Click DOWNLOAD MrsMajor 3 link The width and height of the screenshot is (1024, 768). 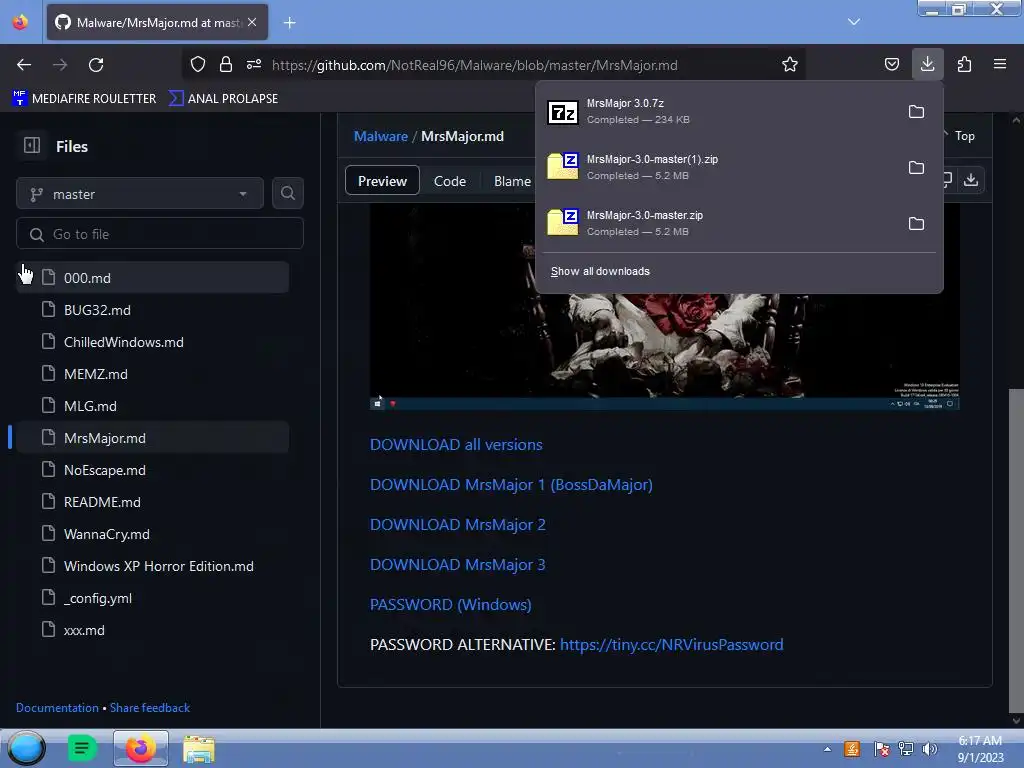[458, 564]
